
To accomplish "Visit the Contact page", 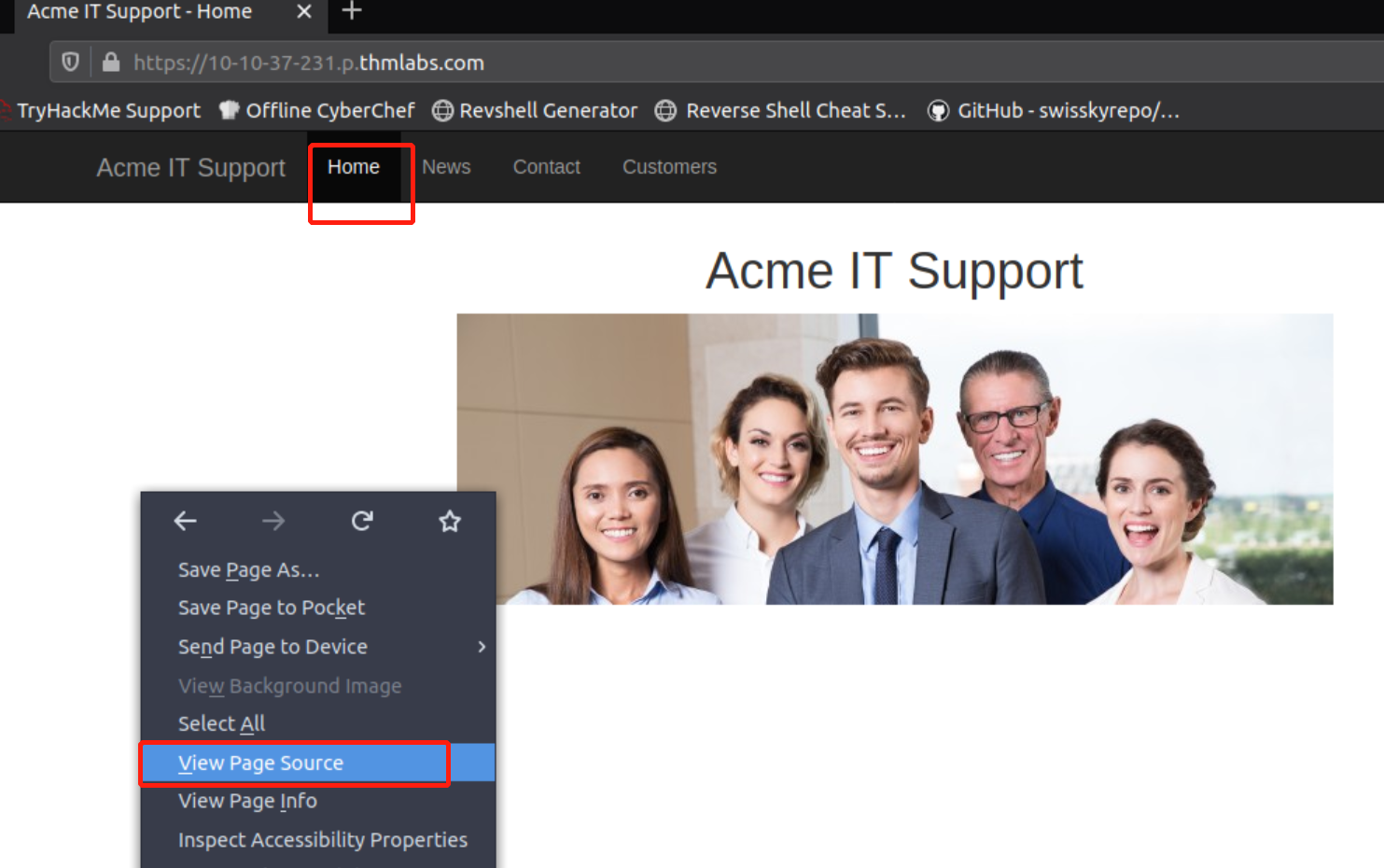I will pyautogui.click(x=546, y=166).
